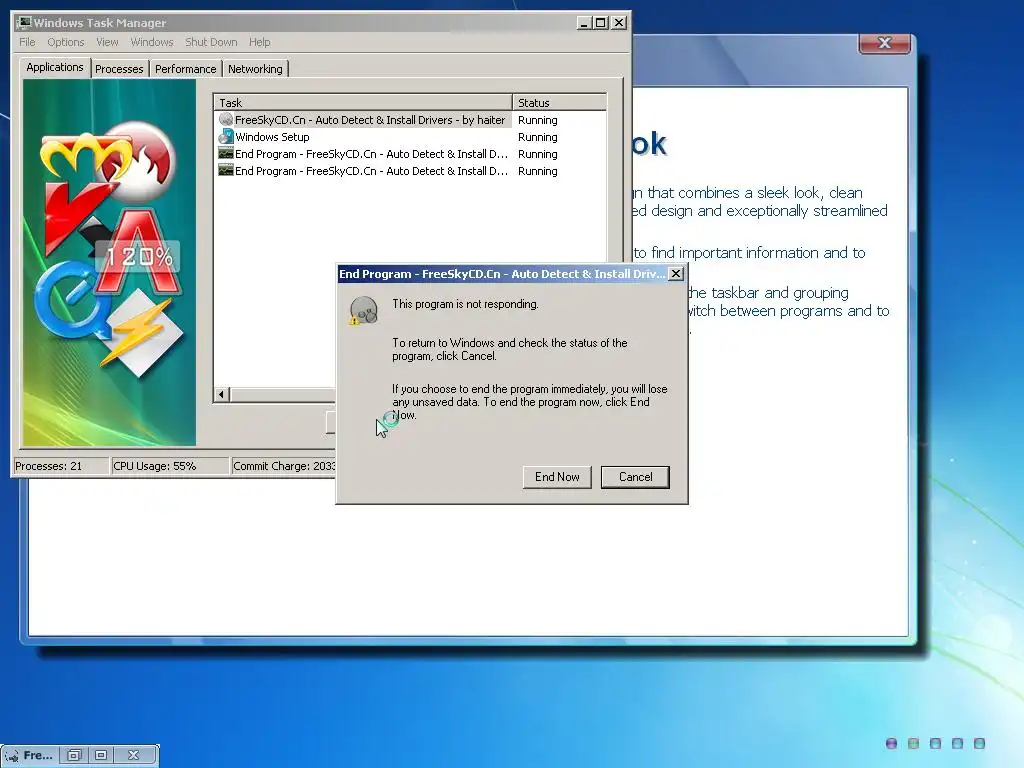Open the View menu
Viewport: 1024px width, 768px height.
(107, 42)
